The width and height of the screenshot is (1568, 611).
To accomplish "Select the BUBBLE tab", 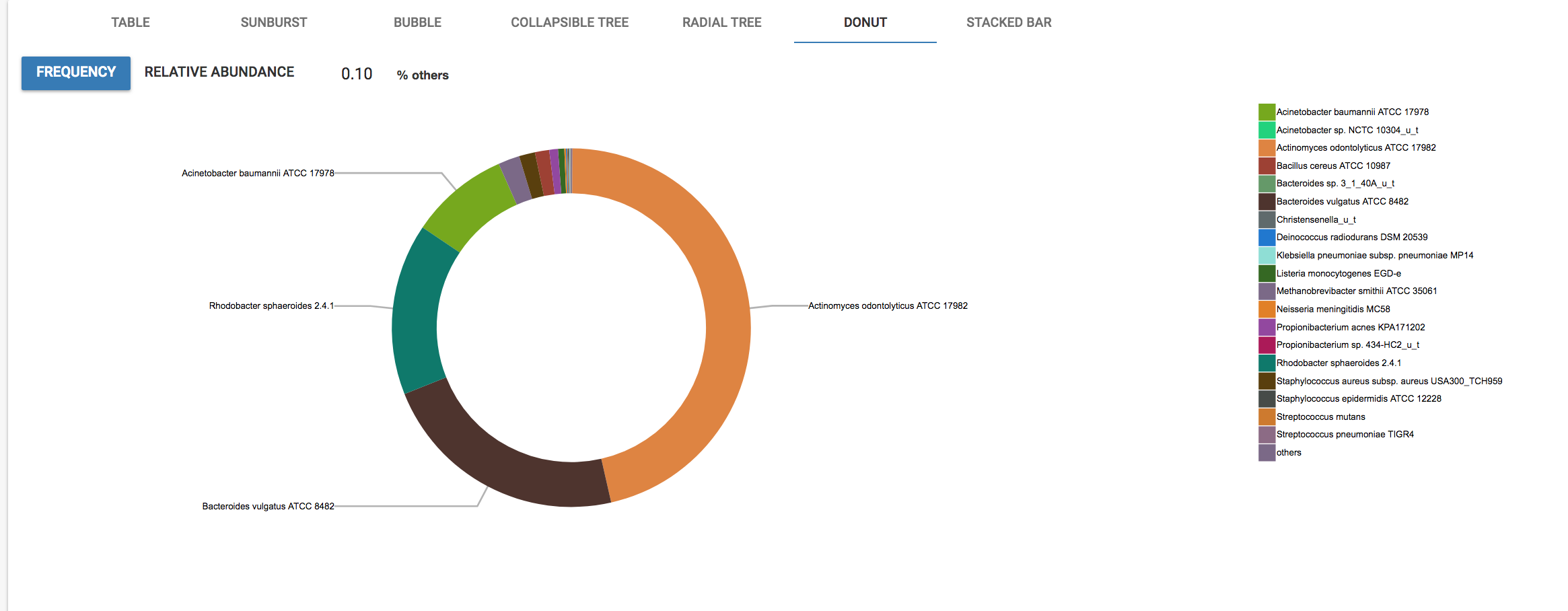I will pos(417,22).
